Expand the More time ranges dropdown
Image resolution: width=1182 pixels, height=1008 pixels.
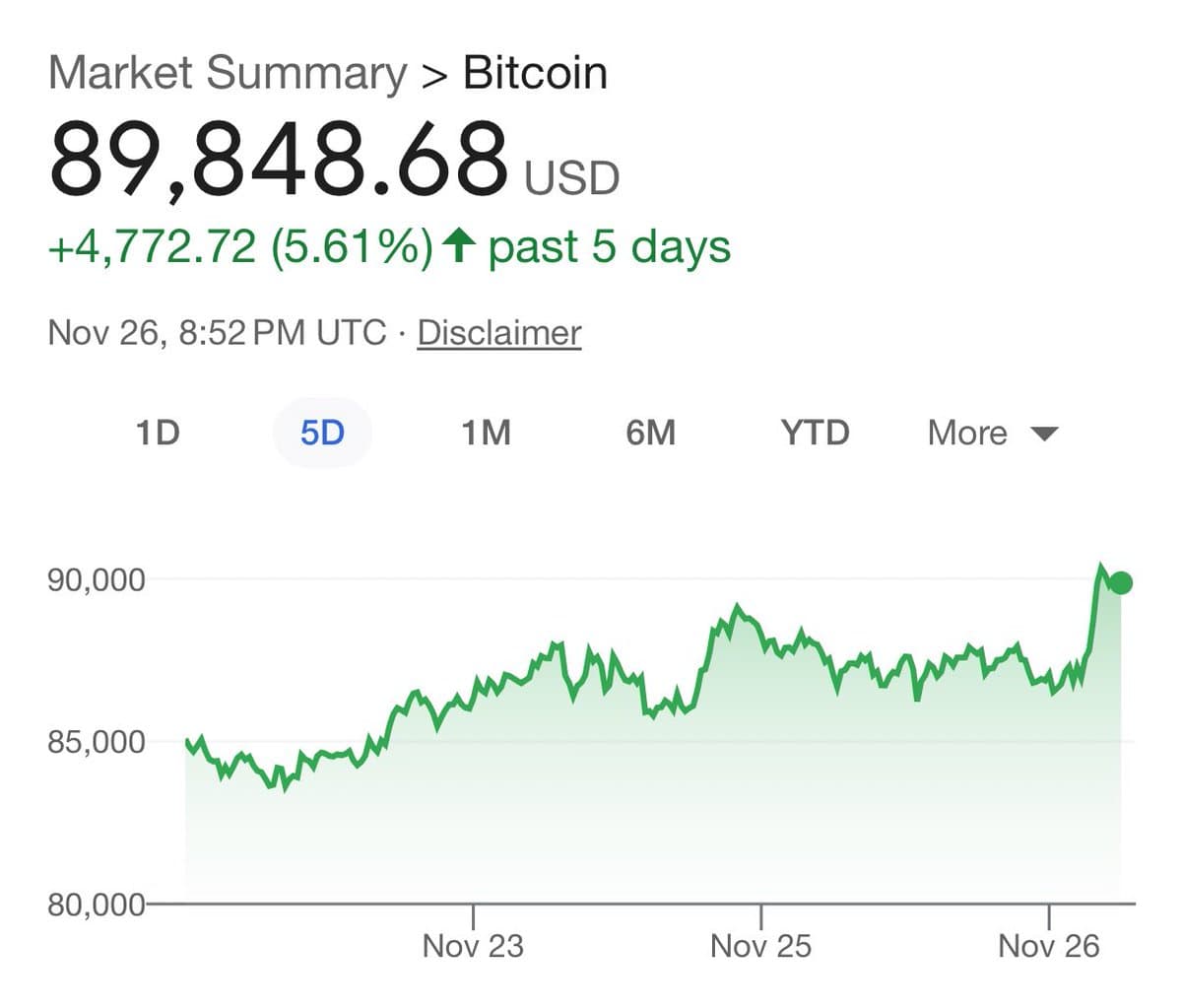click(x=968, y=433)
